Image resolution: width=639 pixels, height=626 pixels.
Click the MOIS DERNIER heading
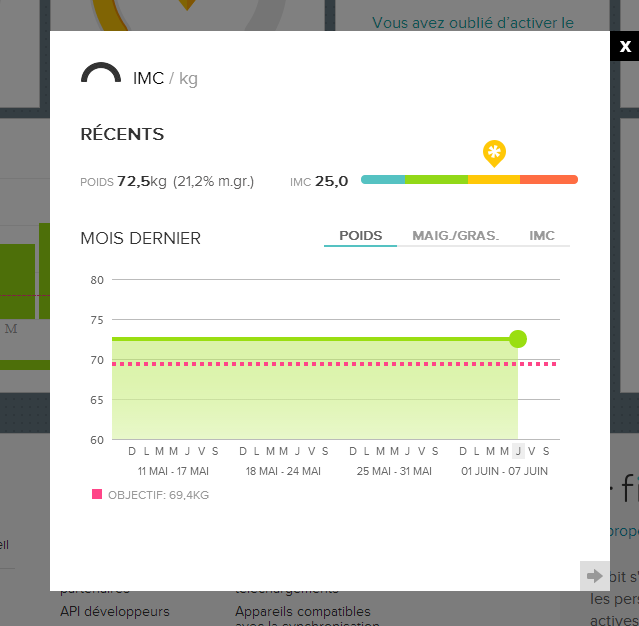141,238
